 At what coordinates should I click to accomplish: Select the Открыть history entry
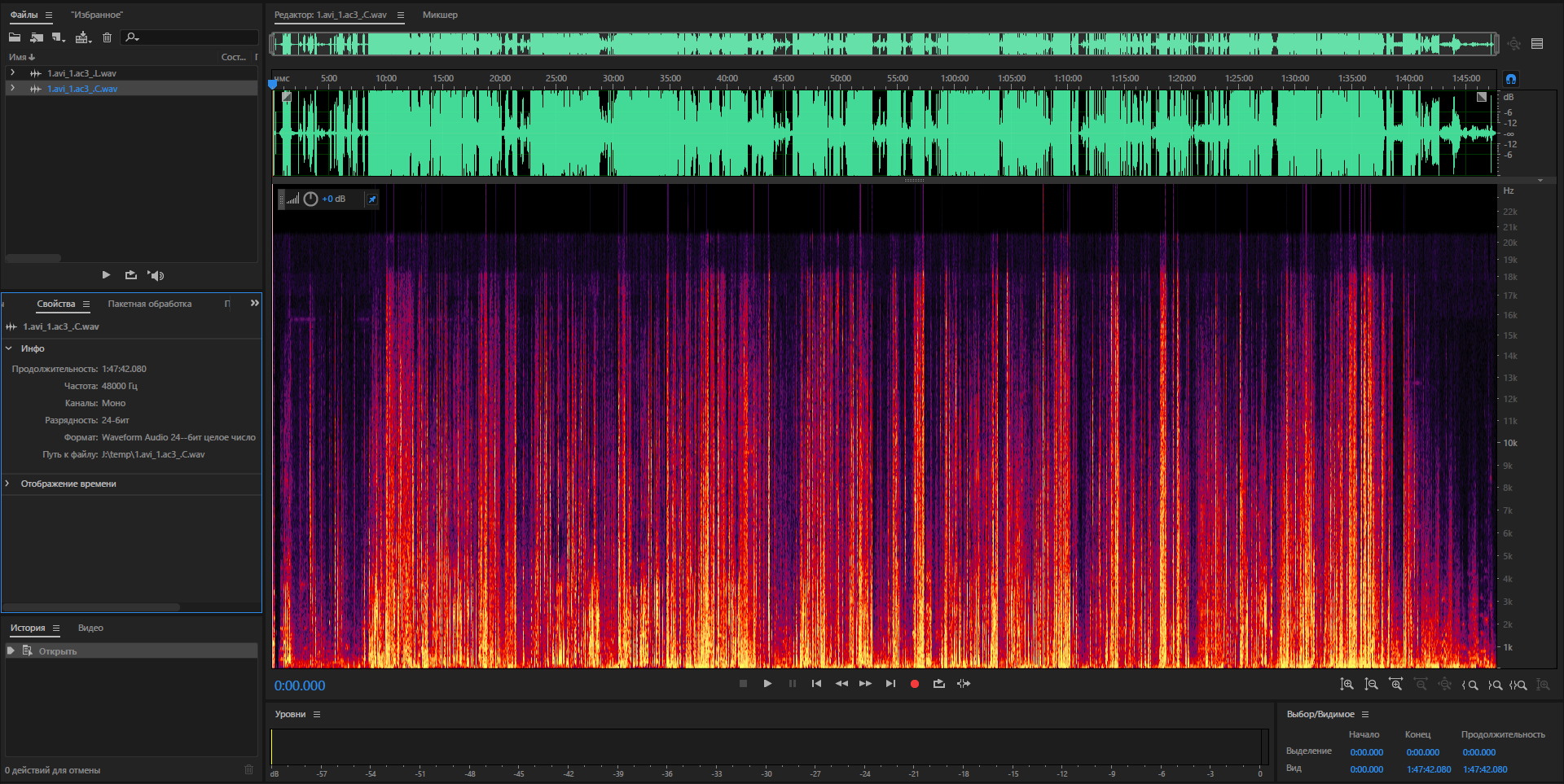click(57, 651)
